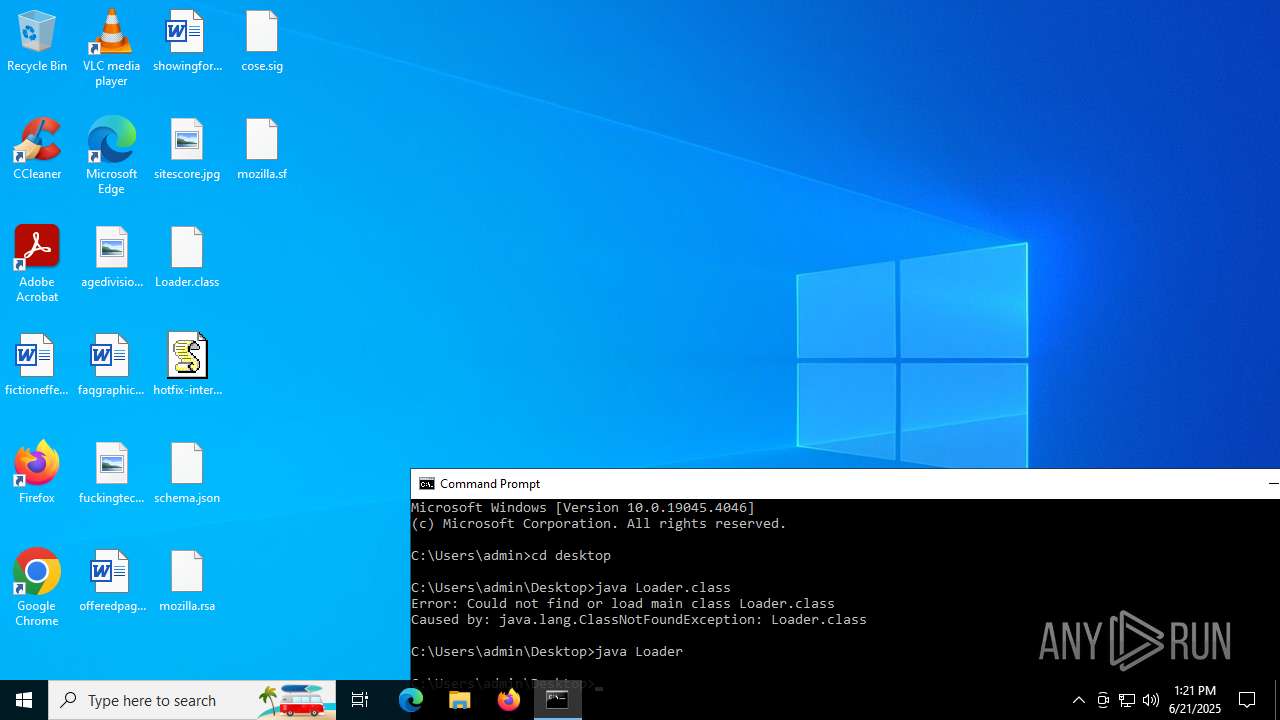Open File Explorer from the taskbar
1280x720 pixels.
(x=460, y=700)
